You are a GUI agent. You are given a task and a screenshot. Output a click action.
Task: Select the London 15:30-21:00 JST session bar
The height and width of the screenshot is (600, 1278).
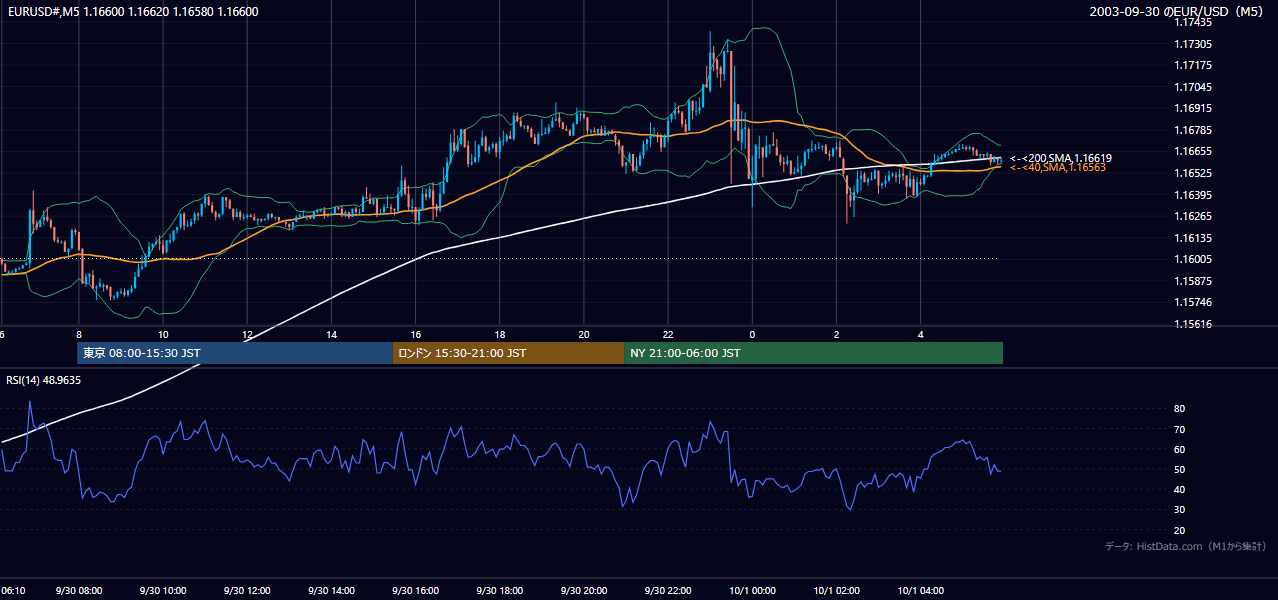coord(509,353)
